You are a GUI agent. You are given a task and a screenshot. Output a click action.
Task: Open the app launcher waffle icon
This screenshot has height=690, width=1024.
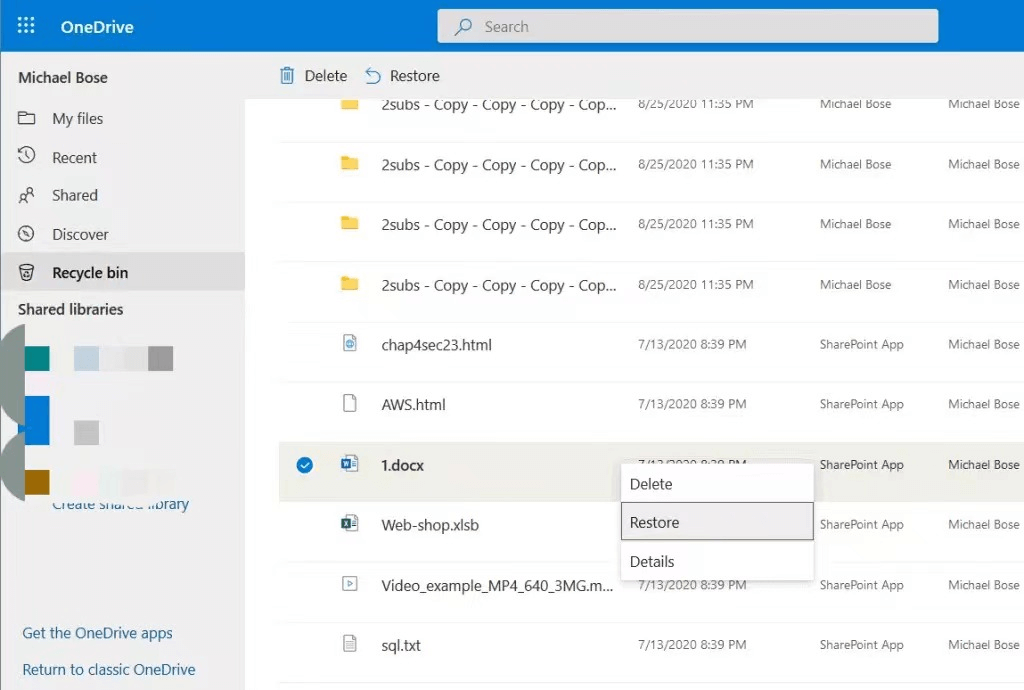26,26
